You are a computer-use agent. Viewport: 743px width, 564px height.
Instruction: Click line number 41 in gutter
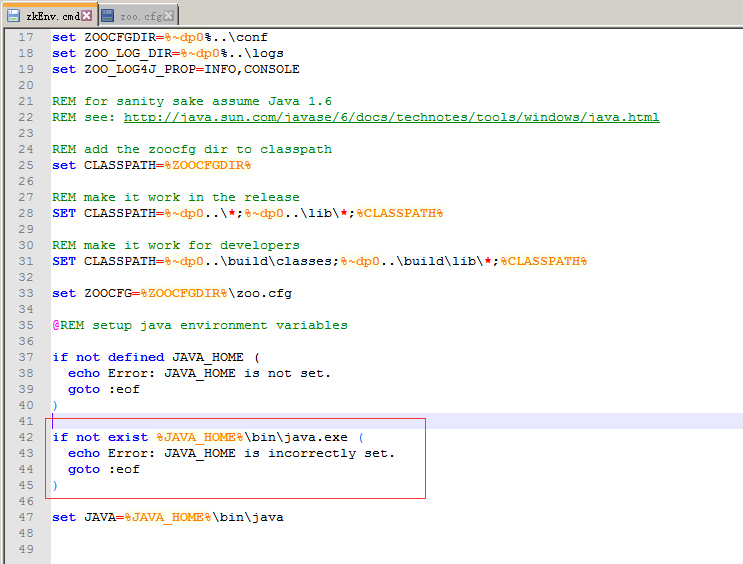[x=26, y=421]
